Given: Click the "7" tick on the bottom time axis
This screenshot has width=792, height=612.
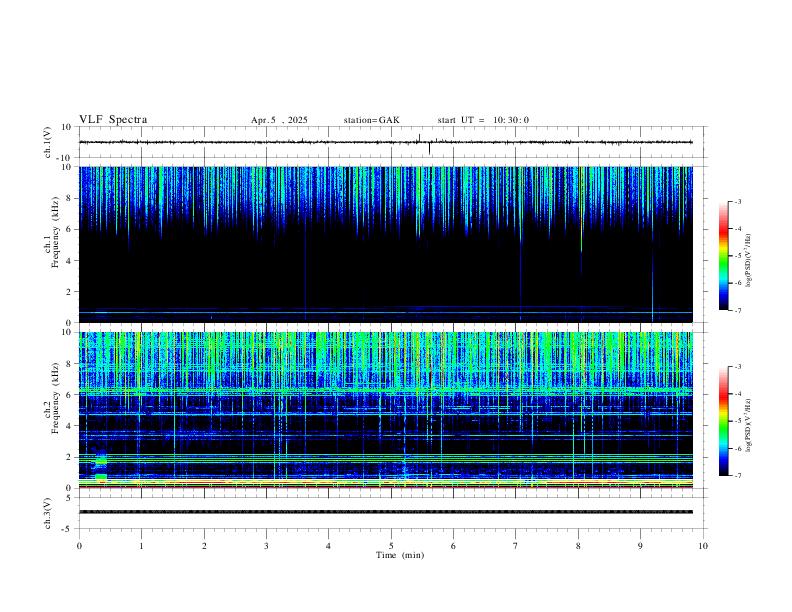Looking at the screenshot, I should coord(516,546).
